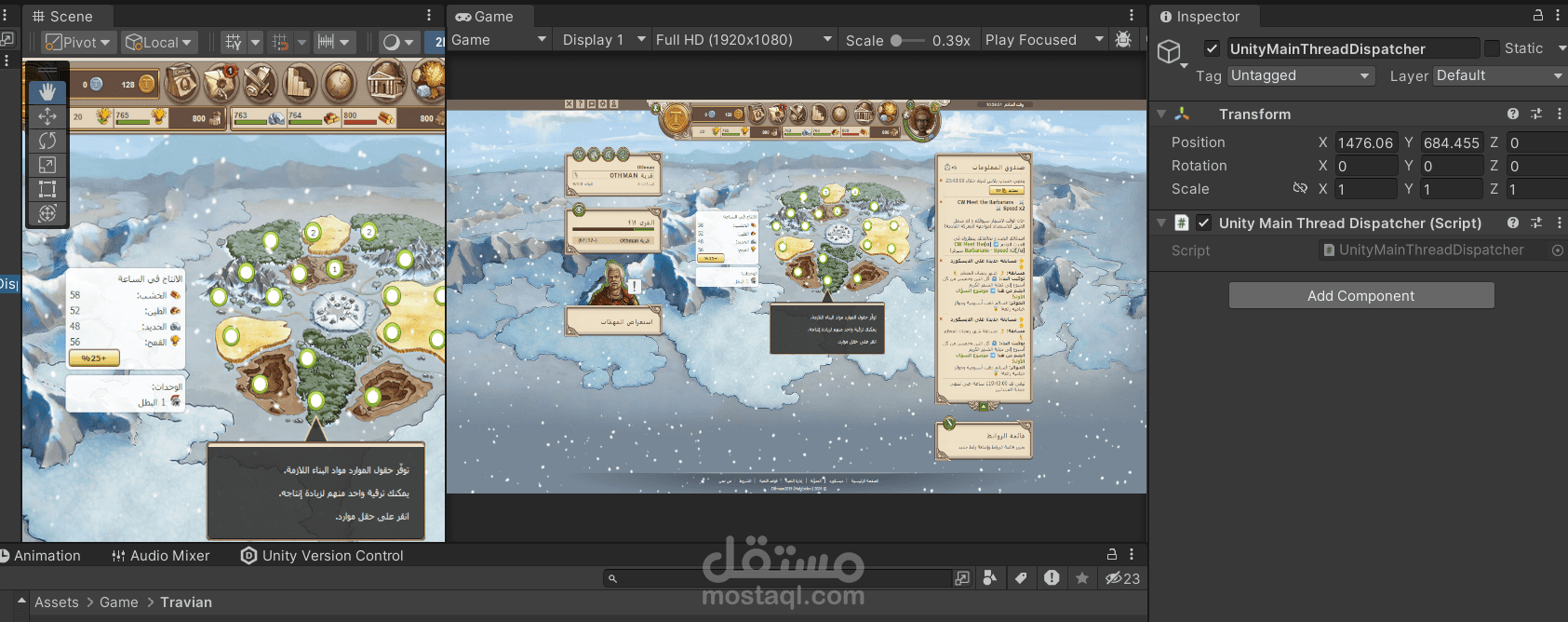Toggle grid visibility in Scene toolbar
The height and width of the screenshot is (622, 1568).
tap(234, 42)
